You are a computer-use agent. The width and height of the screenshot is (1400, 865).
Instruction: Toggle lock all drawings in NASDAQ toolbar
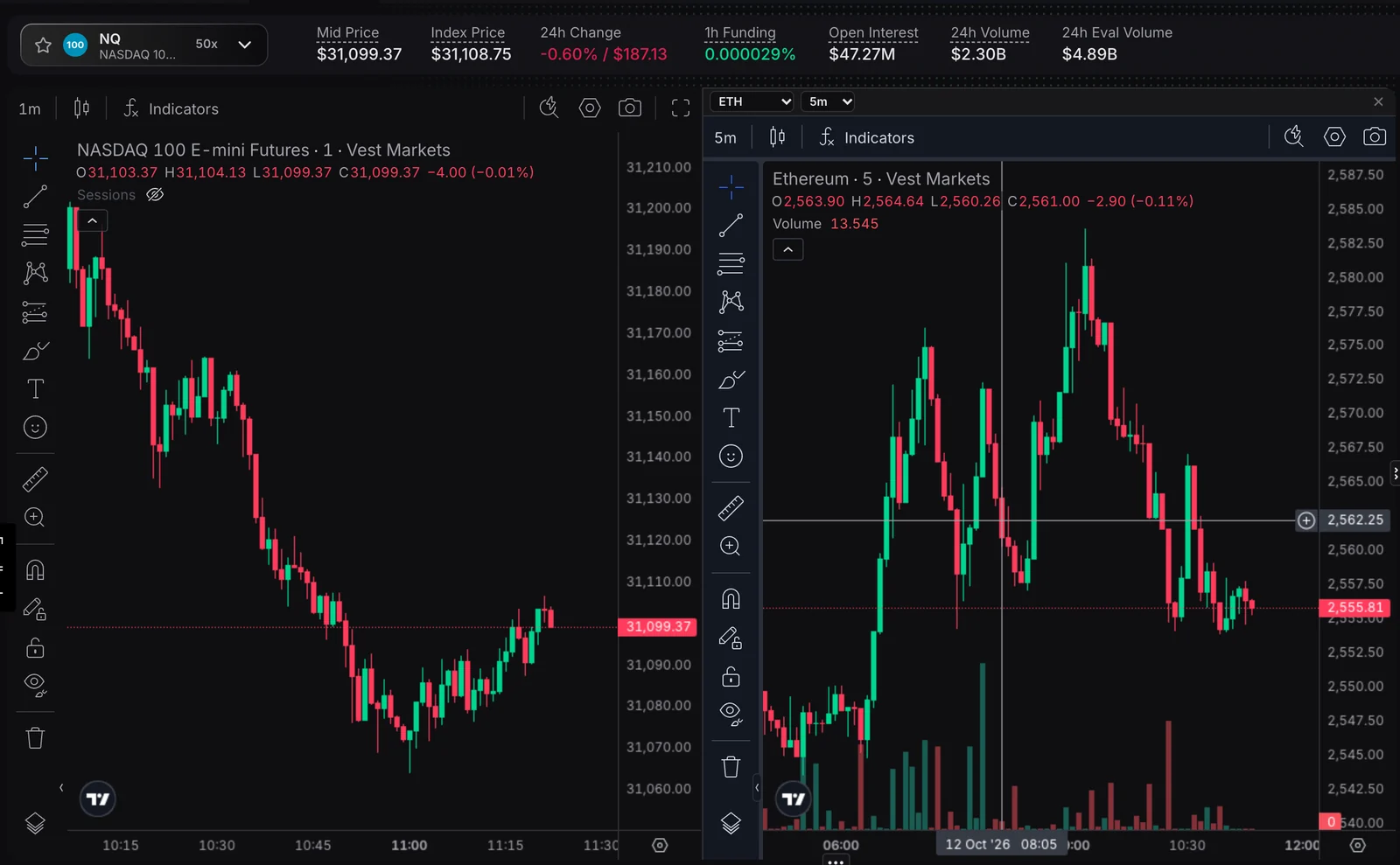[35, 648]
